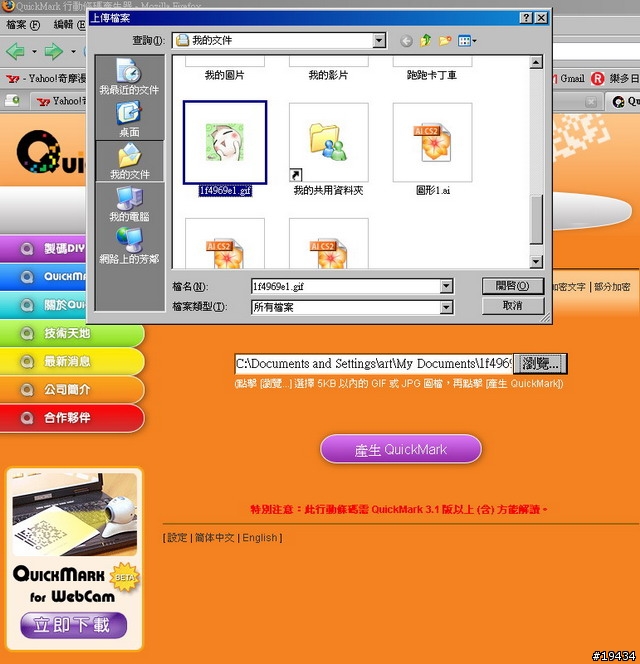Click 立即下載 download now button
This screenshot has height=664, width=640.
point(73,625)
